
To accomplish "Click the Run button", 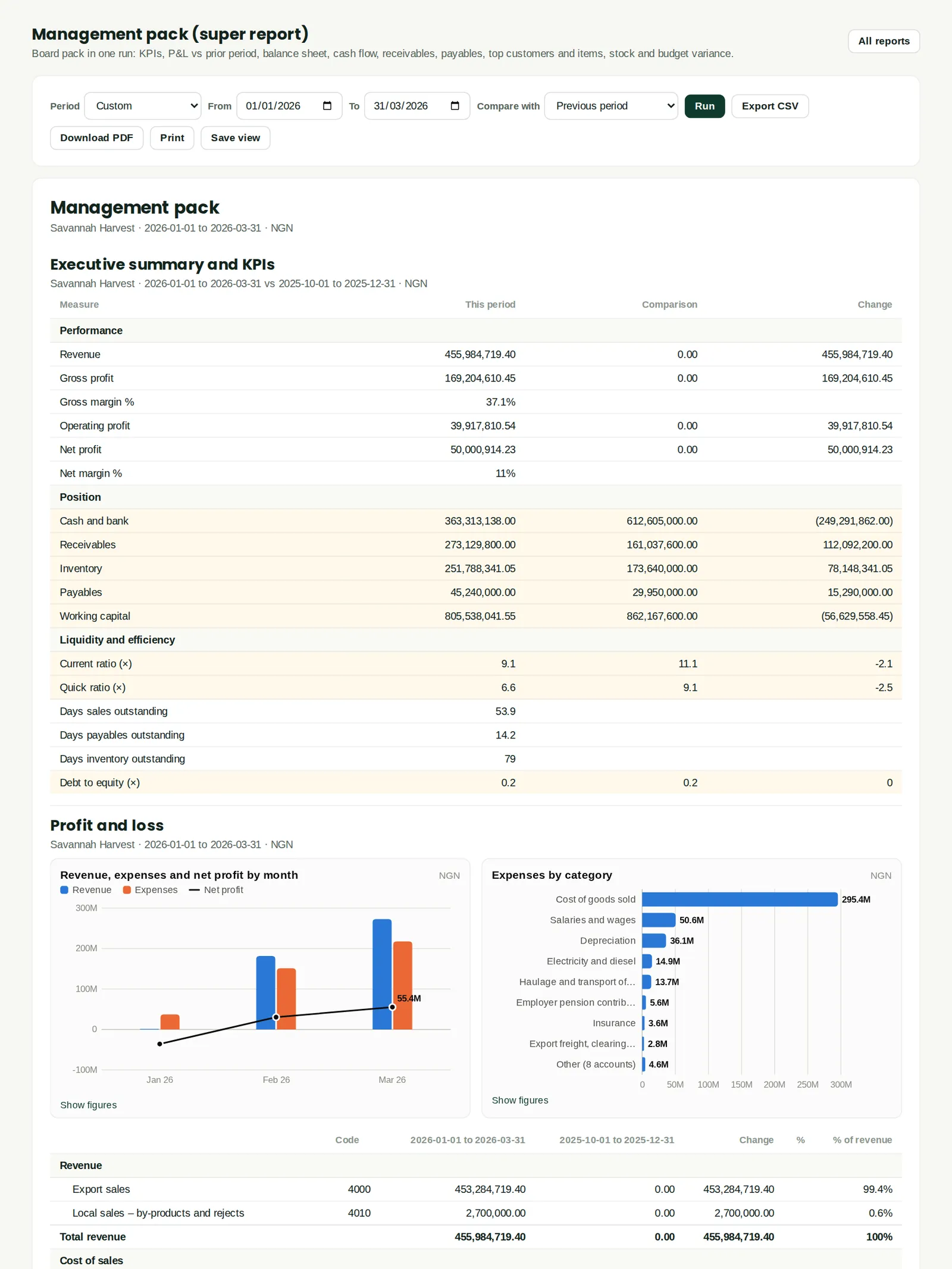I will [x=704, y=106].
